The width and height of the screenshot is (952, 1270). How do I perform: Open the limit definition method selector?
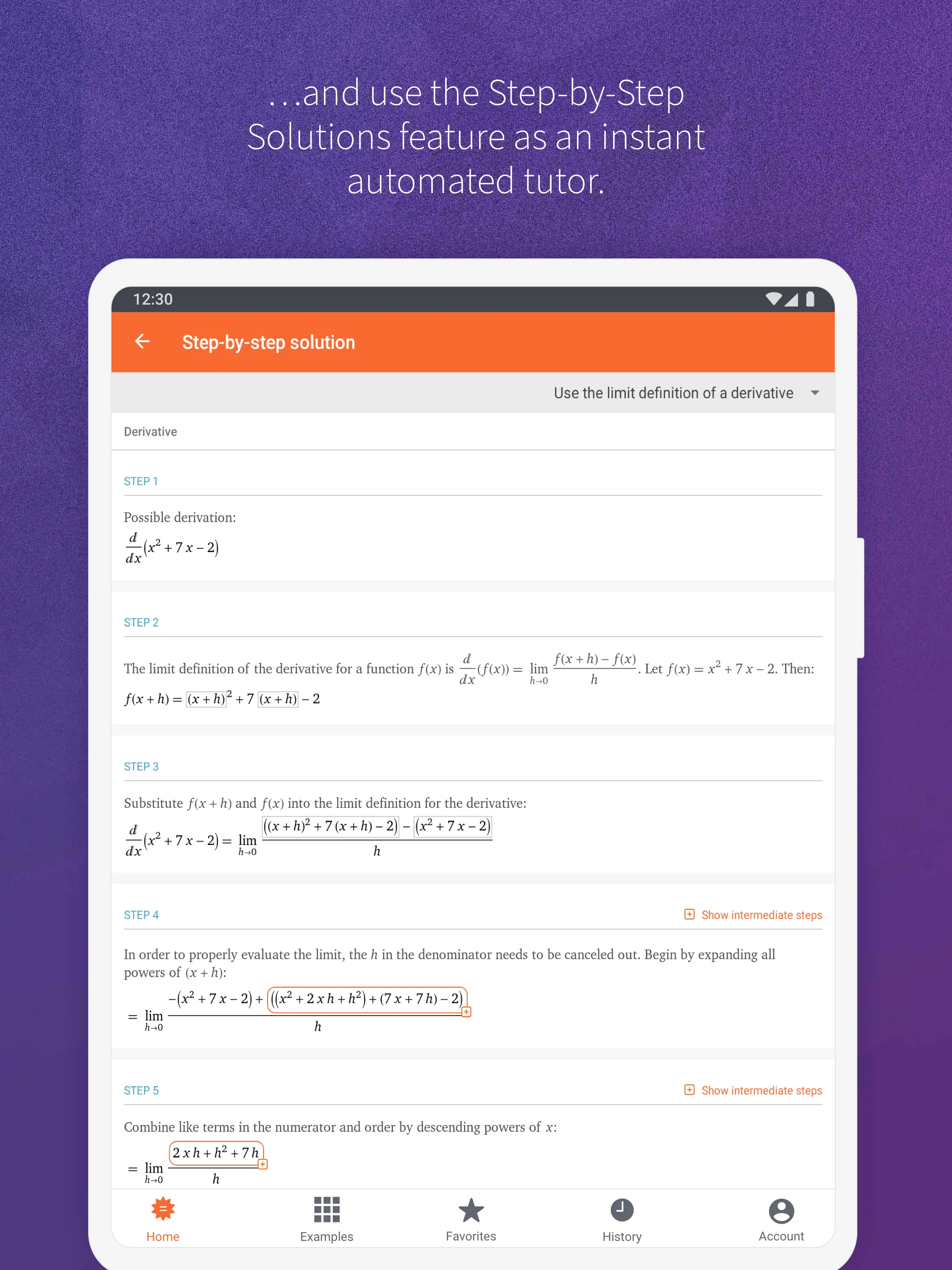817,393
